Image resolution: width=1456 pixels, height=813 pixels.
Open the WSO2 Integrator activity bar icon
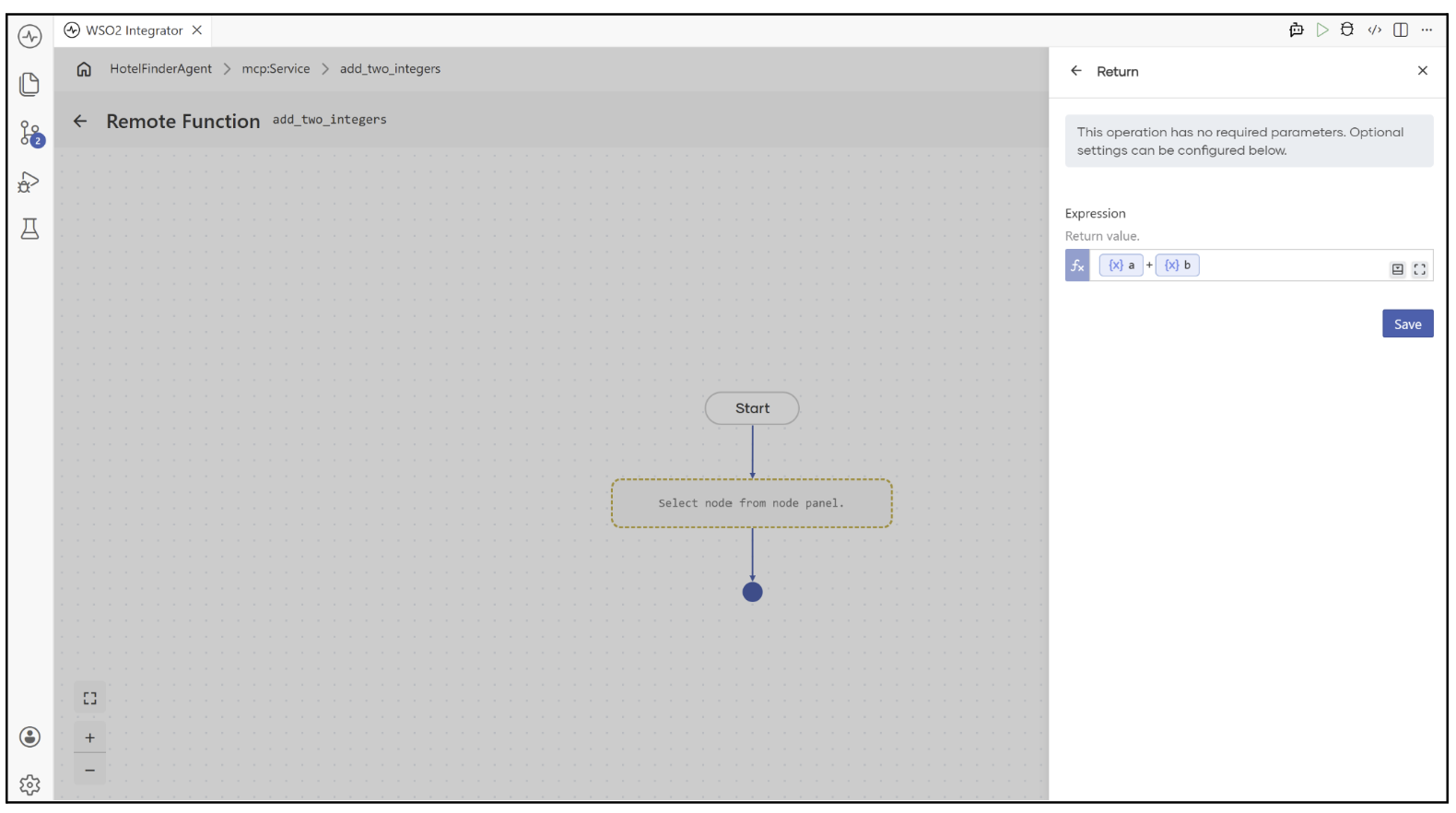29,37
